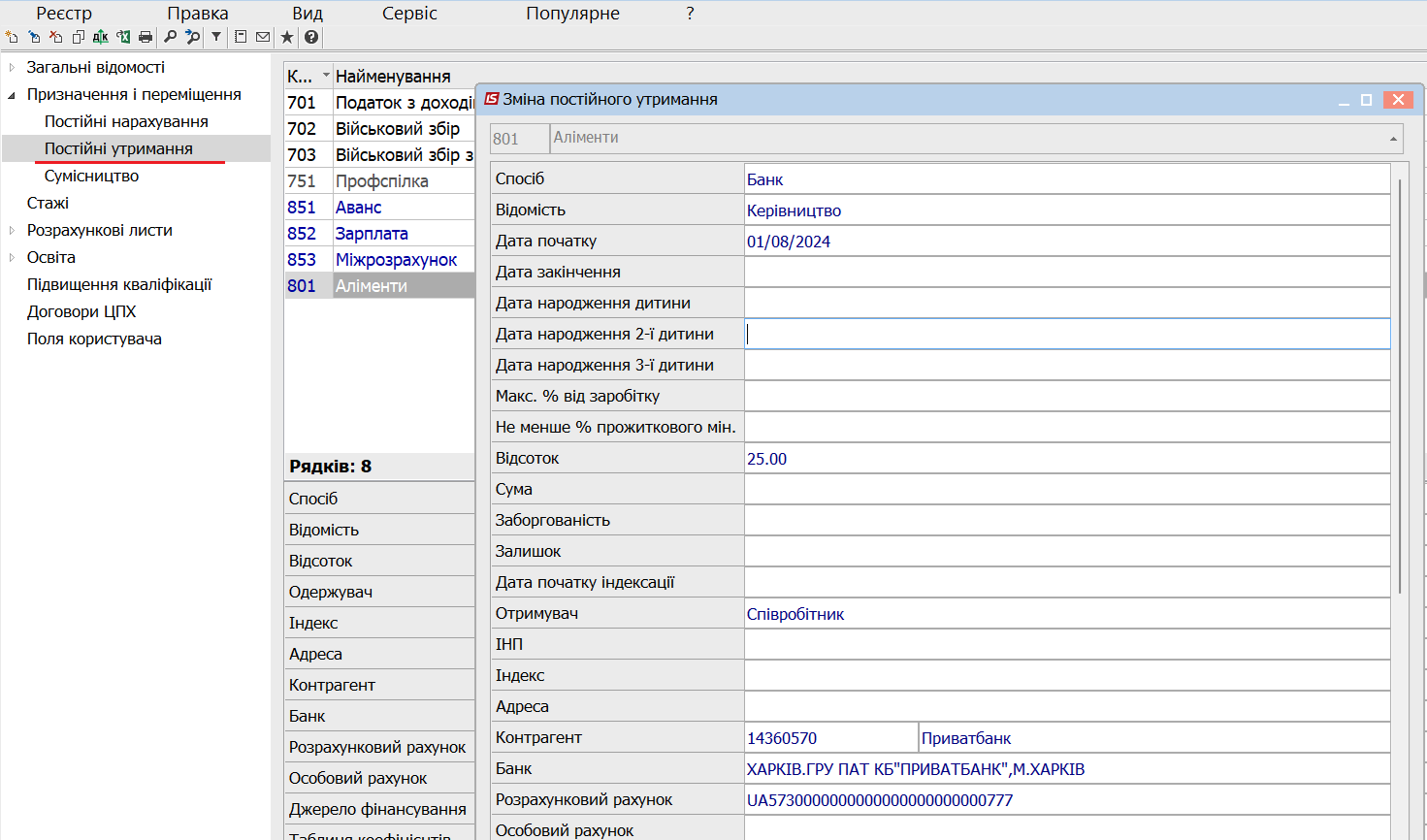Open the Правка menu
Image resolution: width=1427 pixels, height=840 pixels.
click(198, 14)
